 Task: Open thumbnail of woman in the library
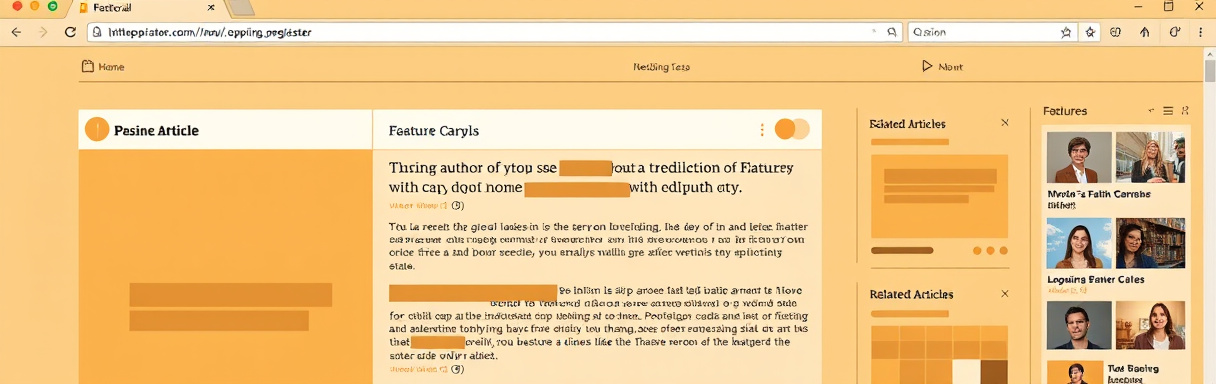tap(1150, 243)
